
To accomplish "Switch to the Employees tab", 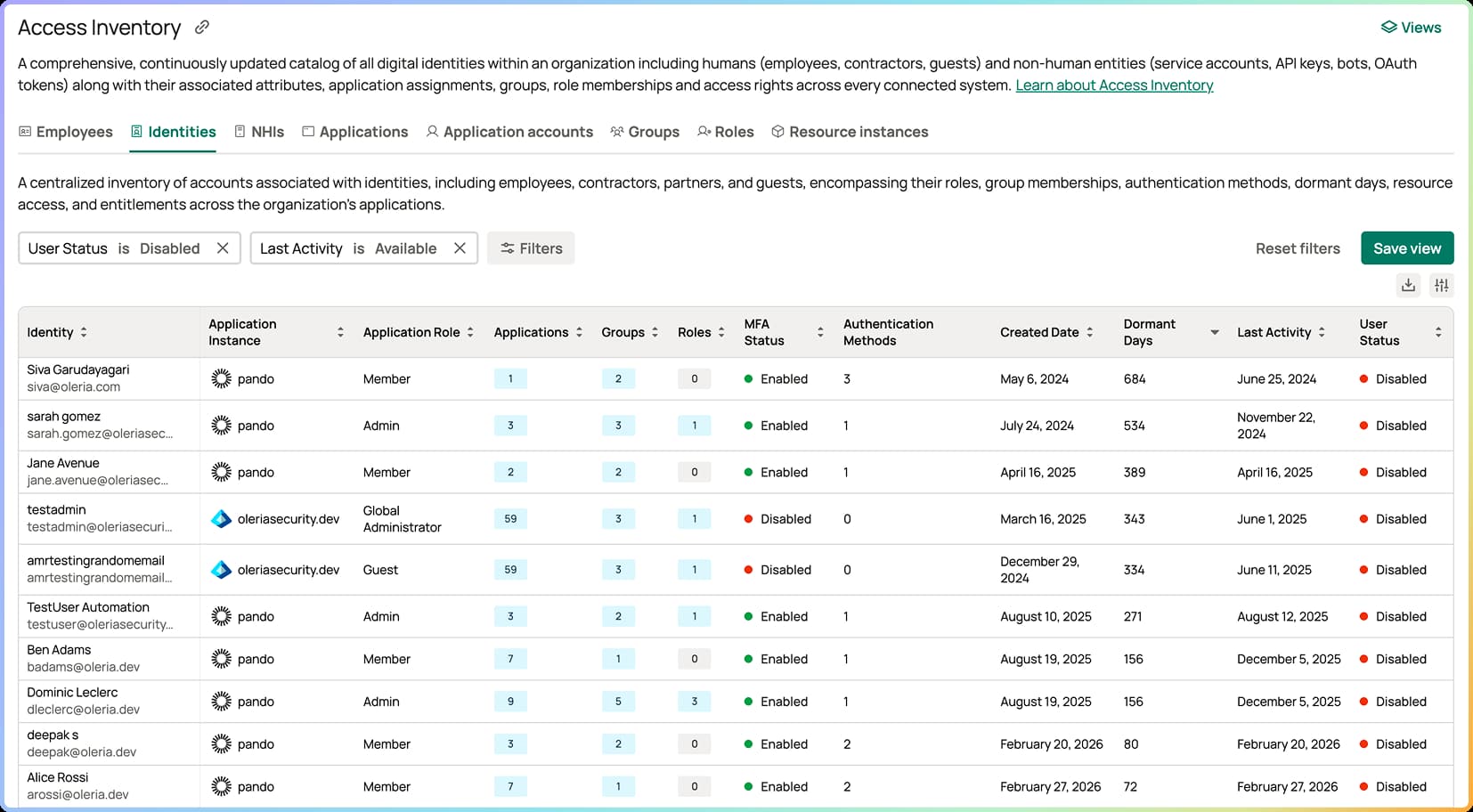I will pyautogui.click(x=66, y=132).
